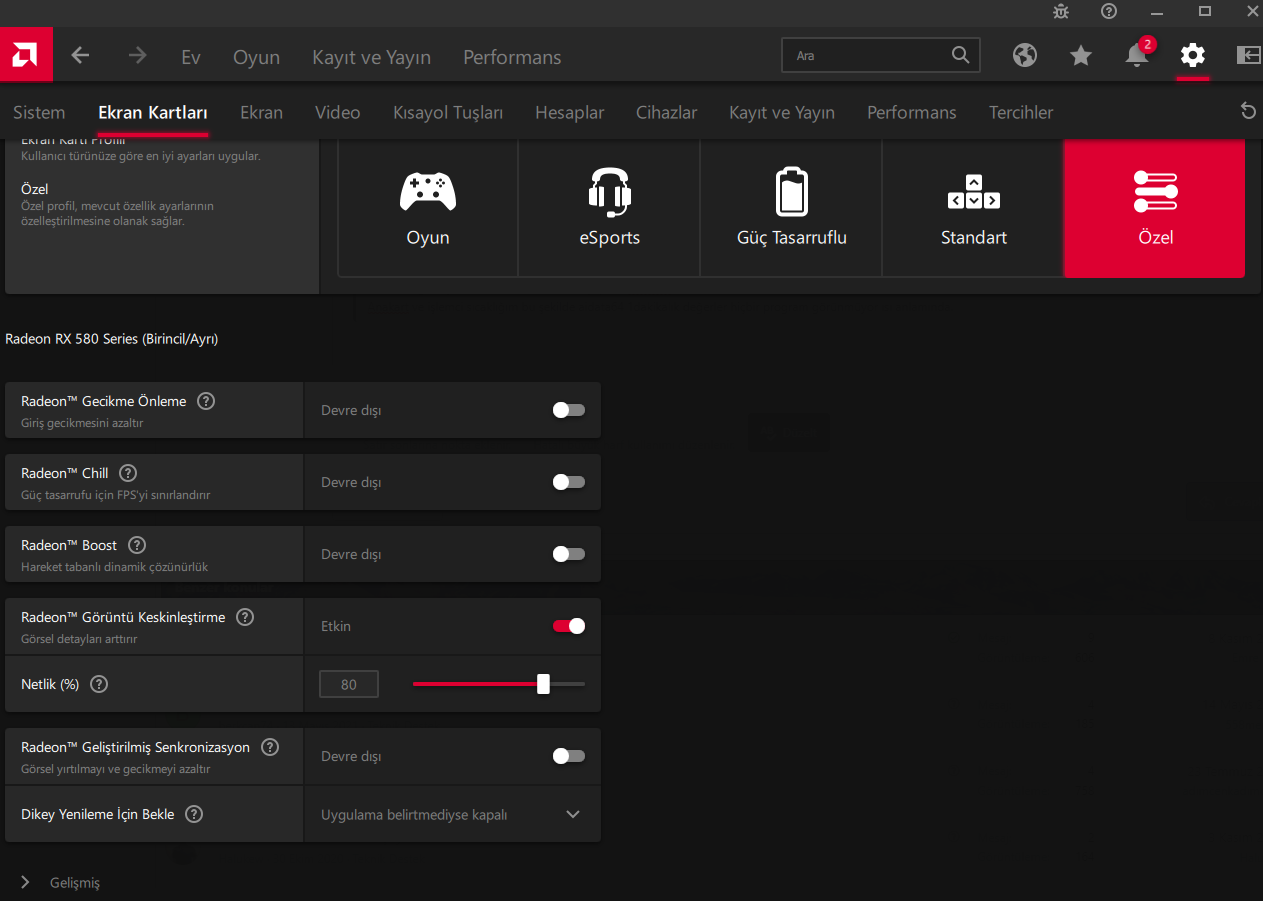The height and width of the screenshot is (901, 1263).
Task: Select the eSports profile
Action: 609,208
